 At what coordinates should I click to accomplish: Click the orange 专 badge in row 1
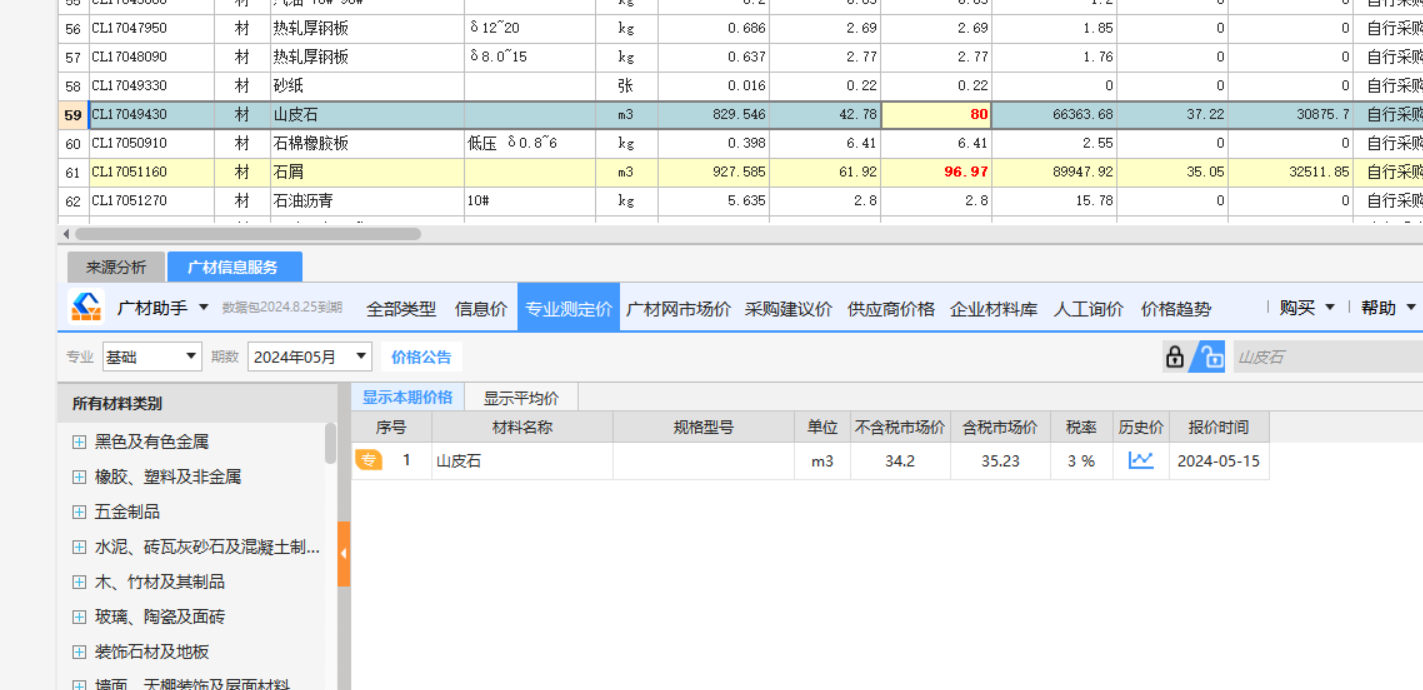(369, 461)
